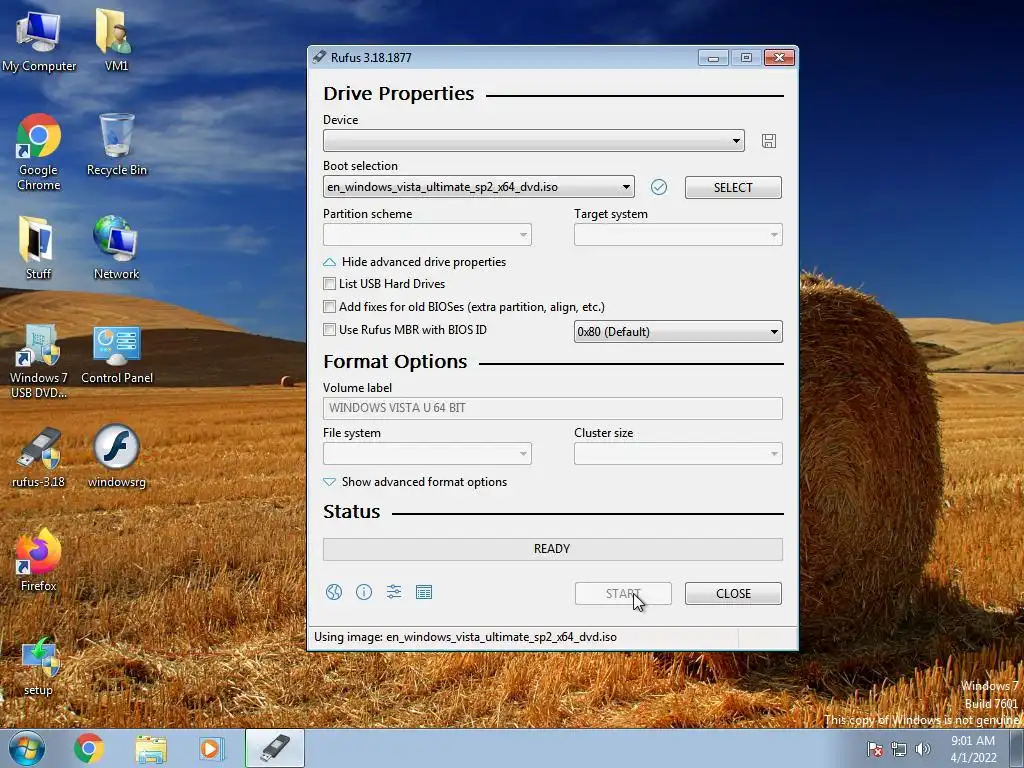The image size is (1024, 768).
Task: Click the SELECT button
Action: click(733, 187)
